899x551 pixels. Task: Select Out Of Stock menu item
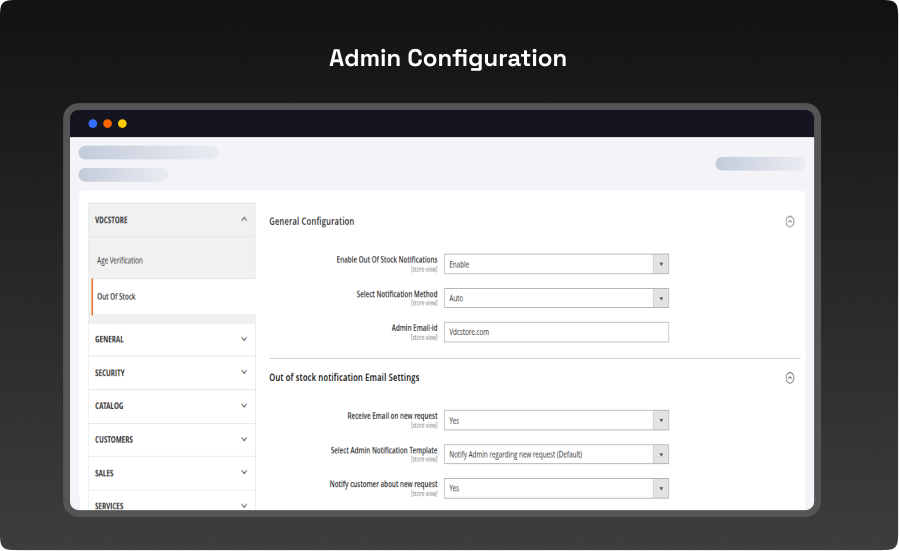coord(116,297)
